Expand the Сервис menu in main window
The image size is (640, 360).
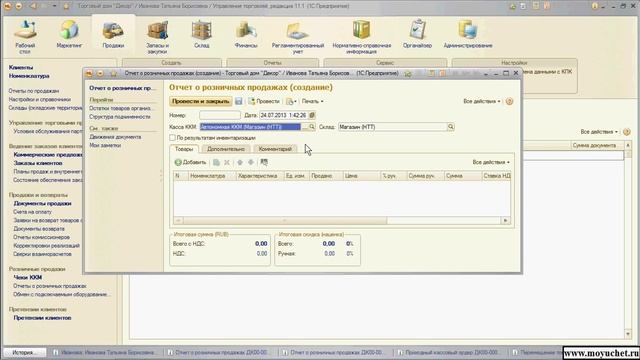click(x=385, y=63)
